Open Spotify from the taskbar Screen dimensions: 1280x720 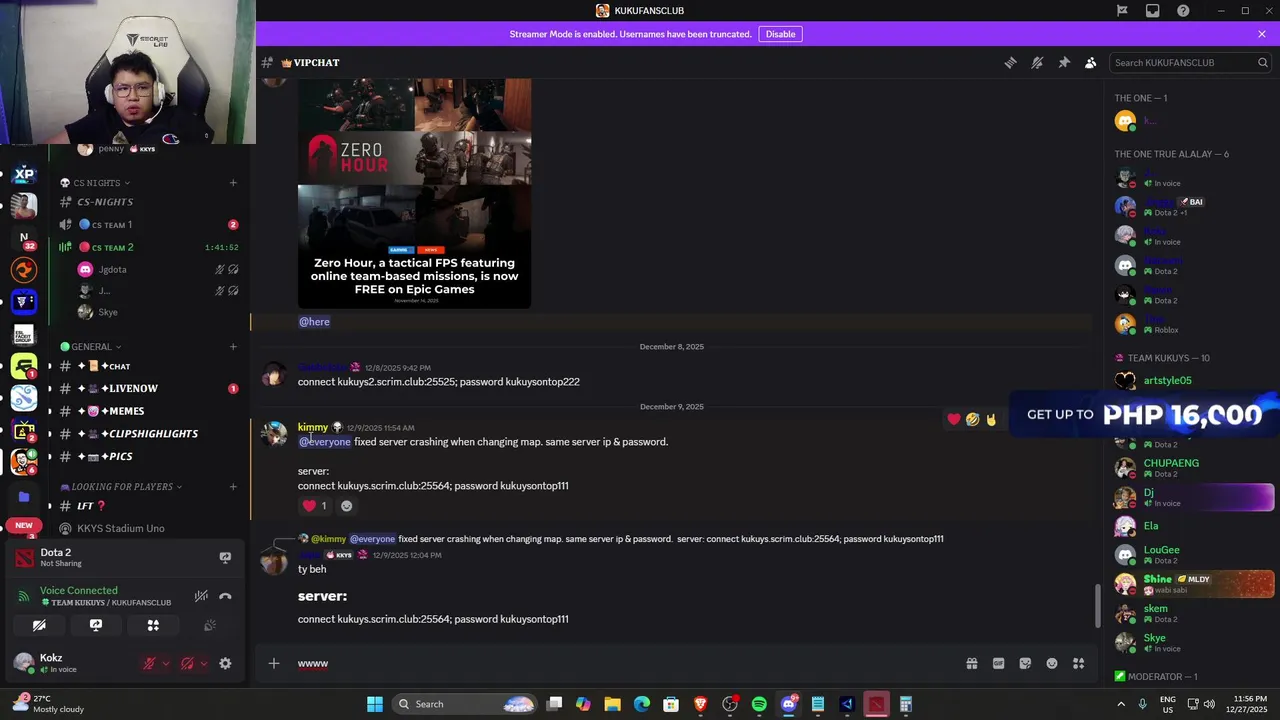coord(759,704)
